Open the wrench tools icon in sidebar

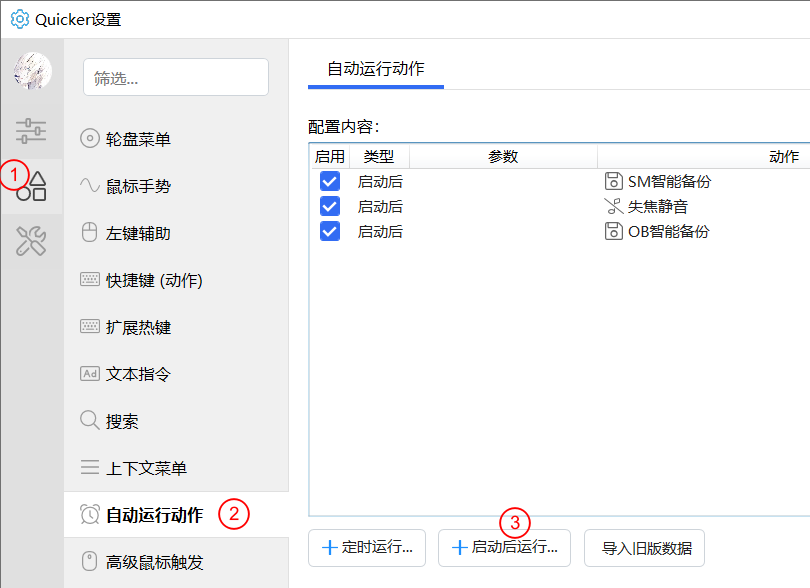click(x=31, y=241)
